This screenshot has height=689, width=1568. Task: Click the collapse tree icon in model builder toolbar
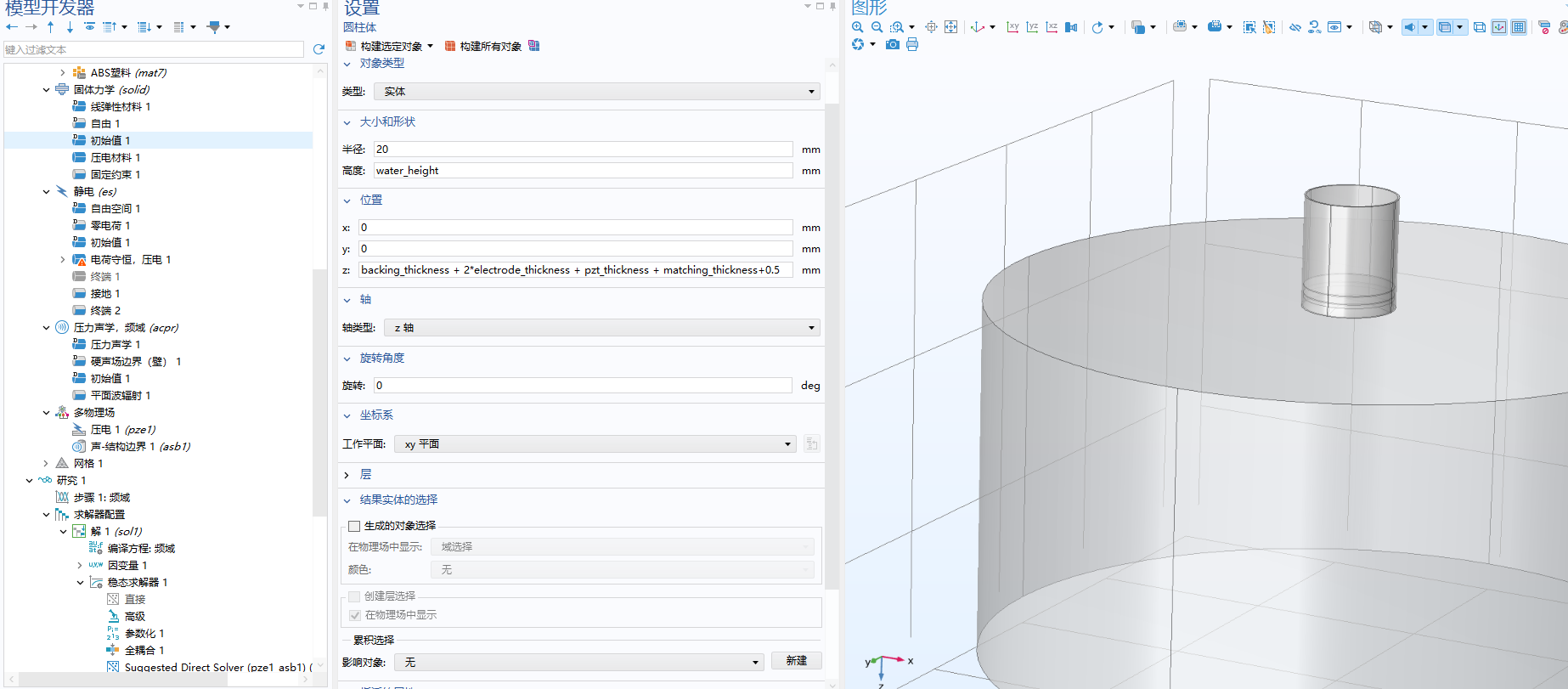(x=109, y=27)
